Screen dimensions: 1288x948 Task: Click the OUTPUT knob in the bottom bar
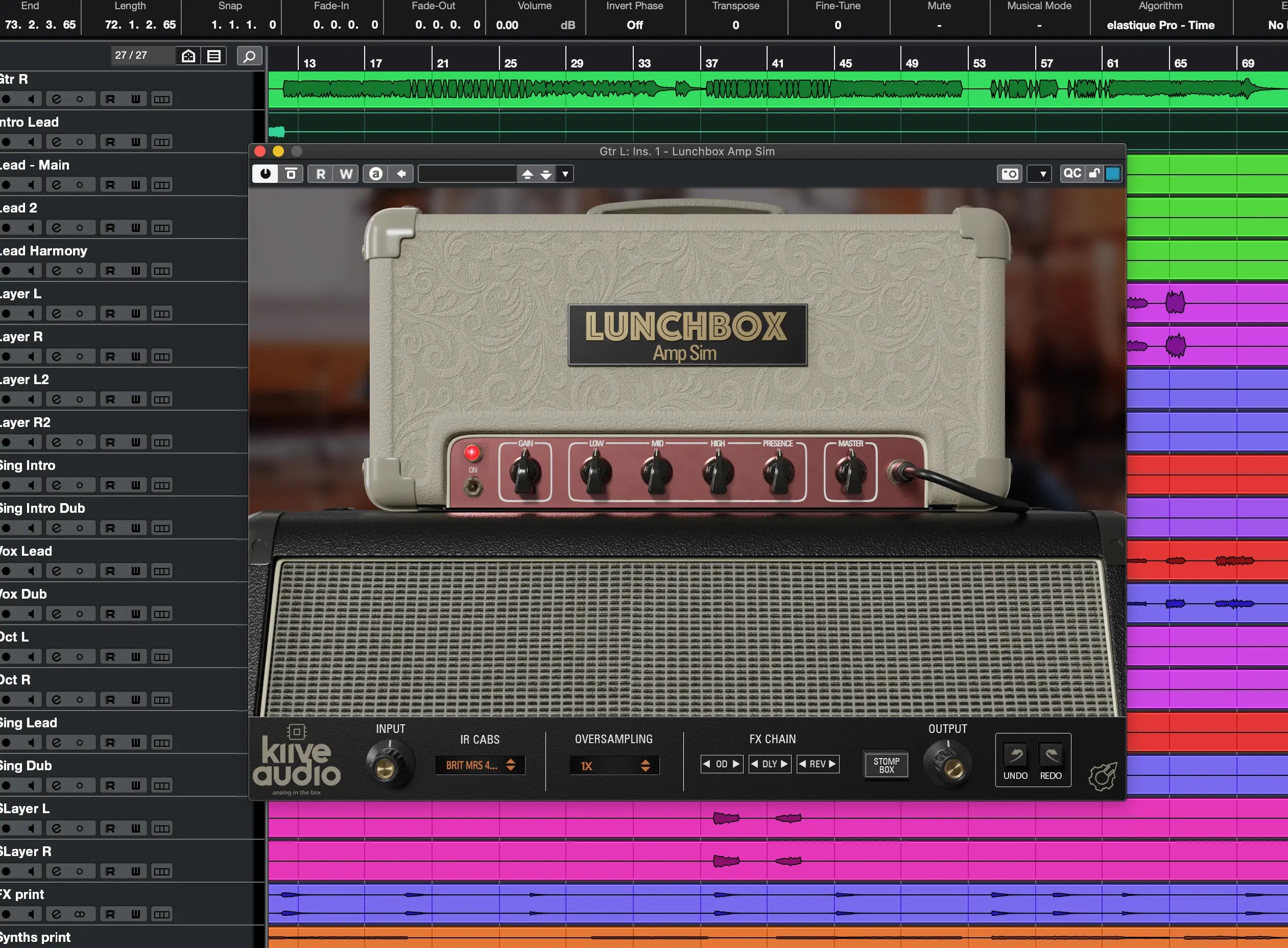(x=948, y=764)
